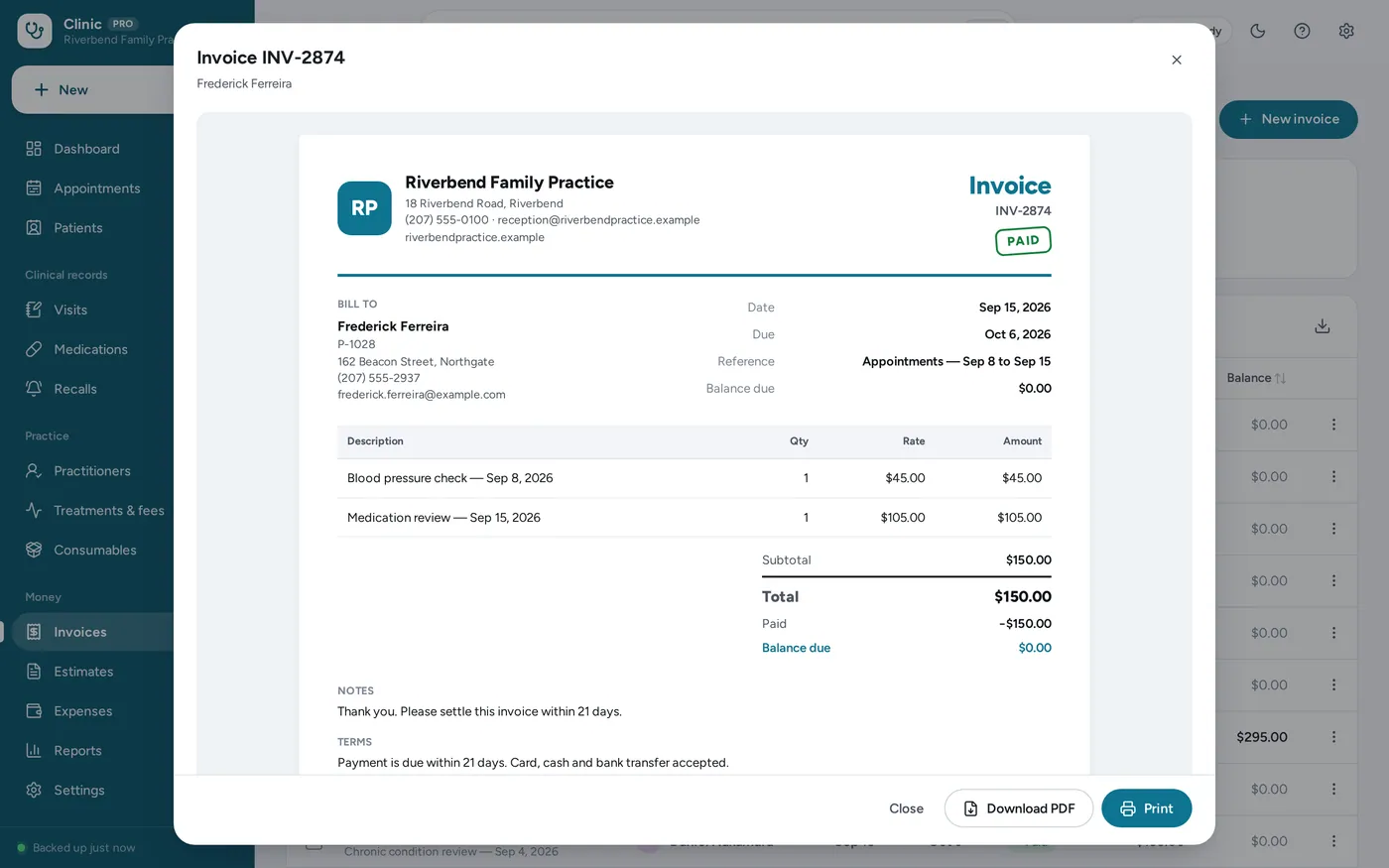Image resolution: width=1389 pixels, height=868 pixels.
Task: Open Recalls using the bell icon
Action: click(34, 389)
